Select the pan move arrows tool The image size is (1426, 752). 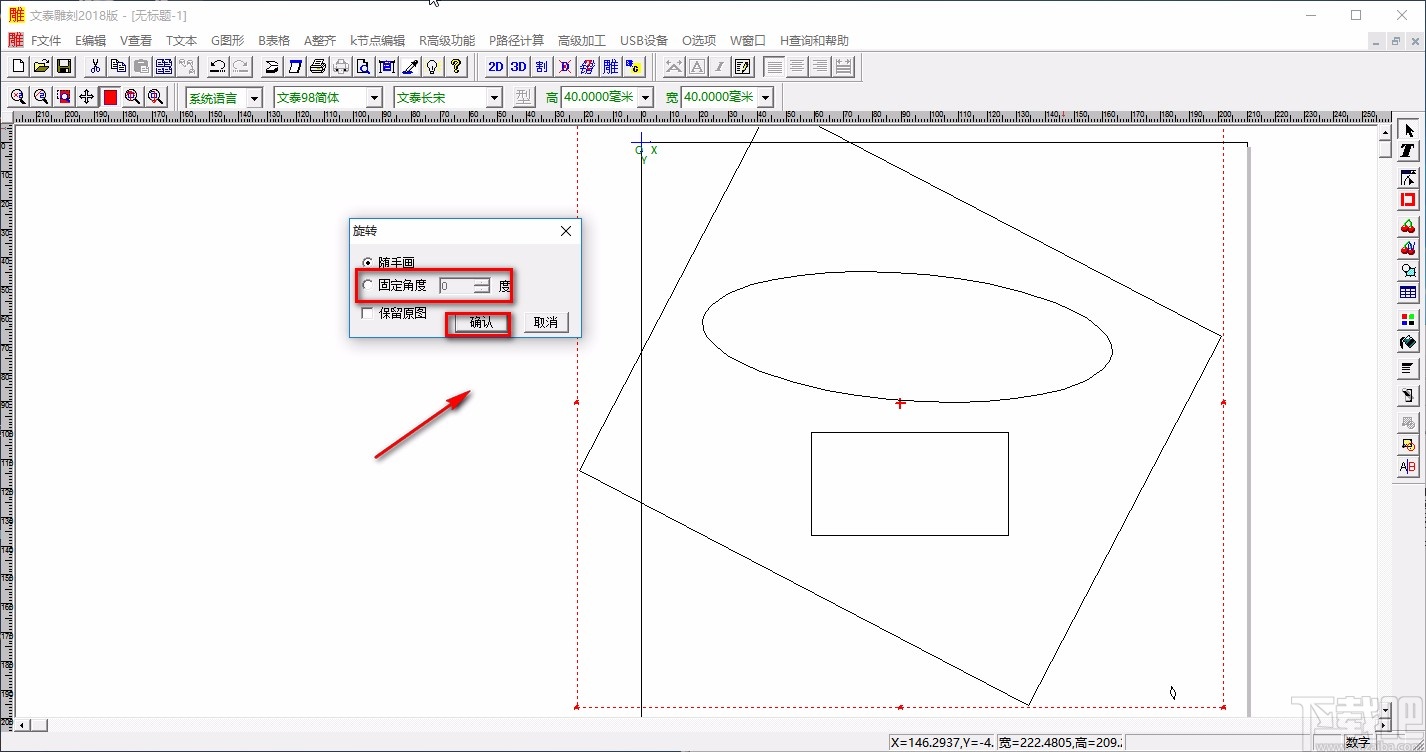pyautogui.click(x=87, y=97)
